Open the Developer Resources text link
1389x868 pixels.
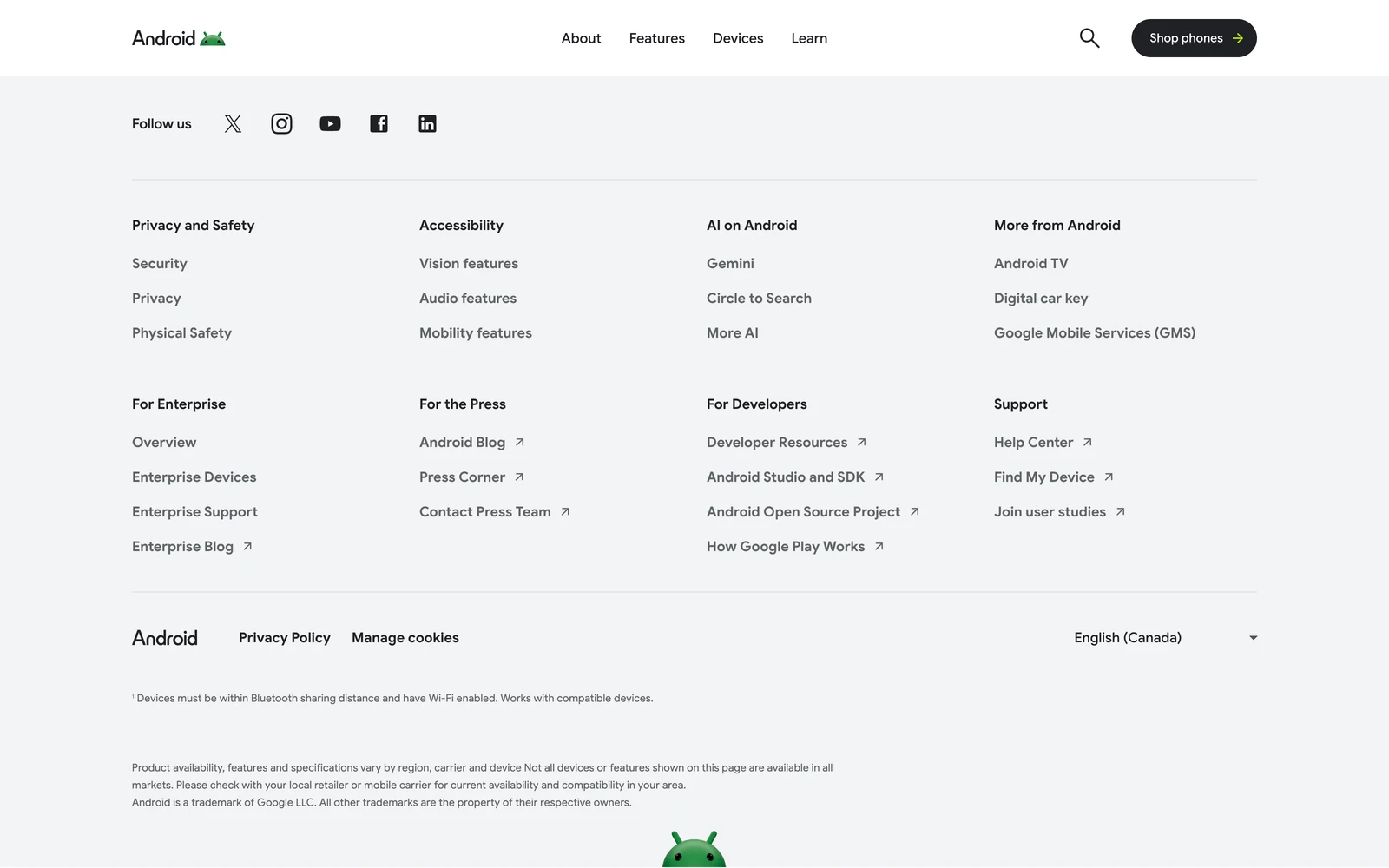pyautogui.click(x=777, y=443)
